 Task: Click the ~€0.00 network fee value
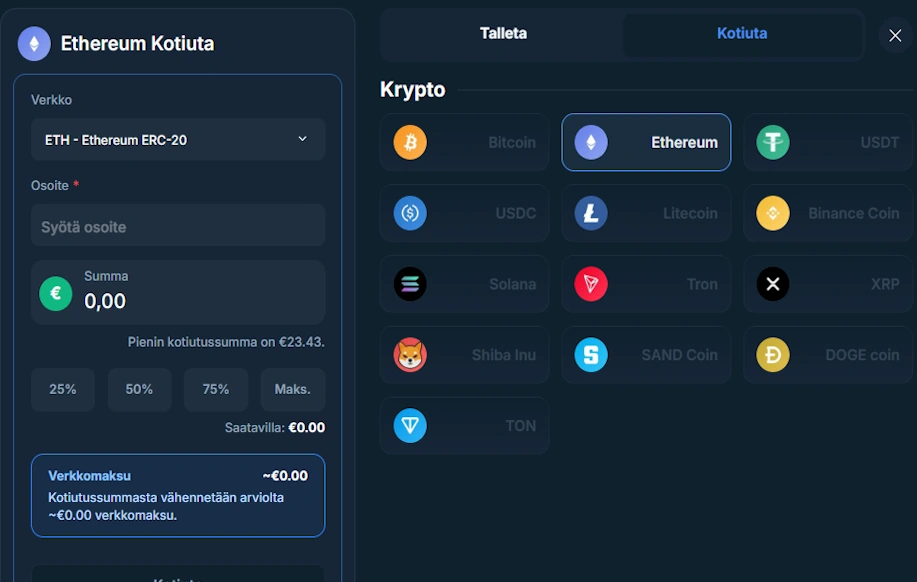pyautogui.click(x=285, y=476)
